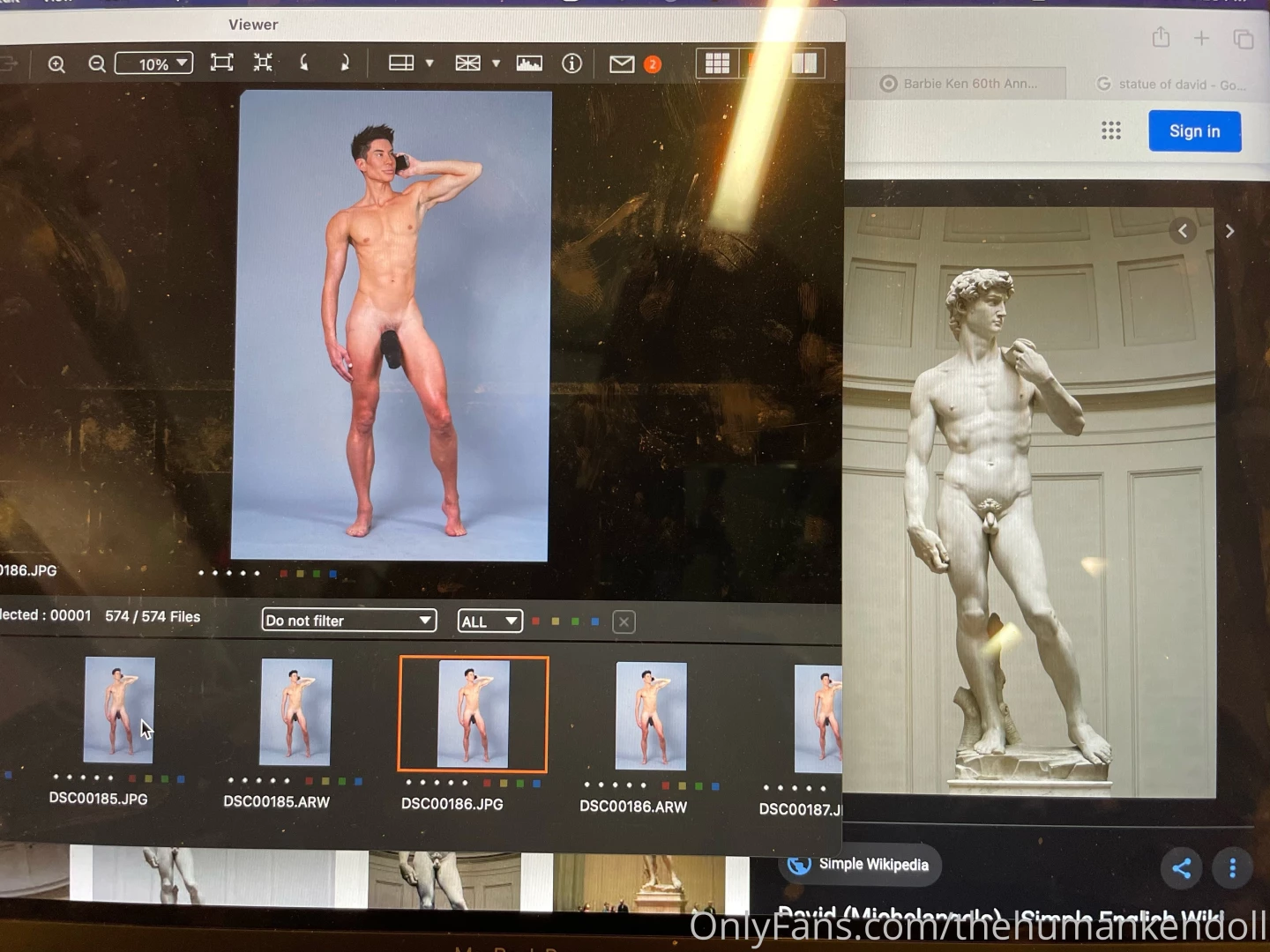Fit image to window using frame icon
The width and height of the screenshot is (1270, 952).
coord(221,63)
